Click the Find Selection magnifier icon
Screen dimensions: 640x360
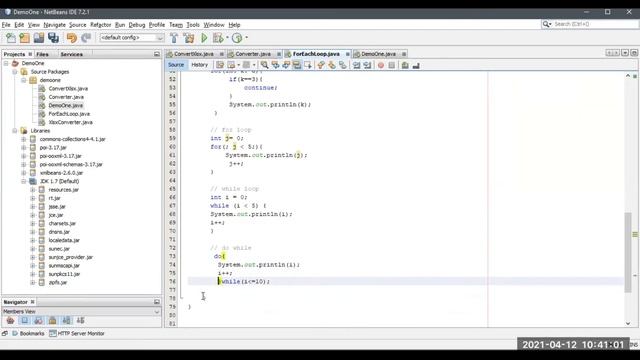(264, 65)
